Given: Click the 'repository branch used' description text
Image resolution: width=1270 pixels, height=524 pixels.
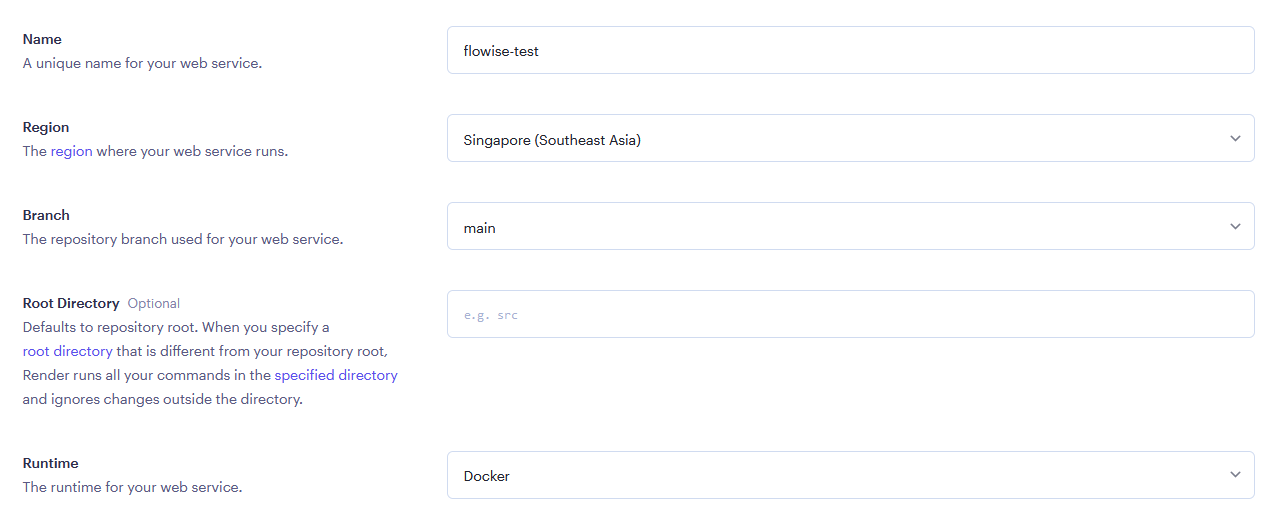Looking at the screenshot, I should pyautogui.click(x=183, y=239).
